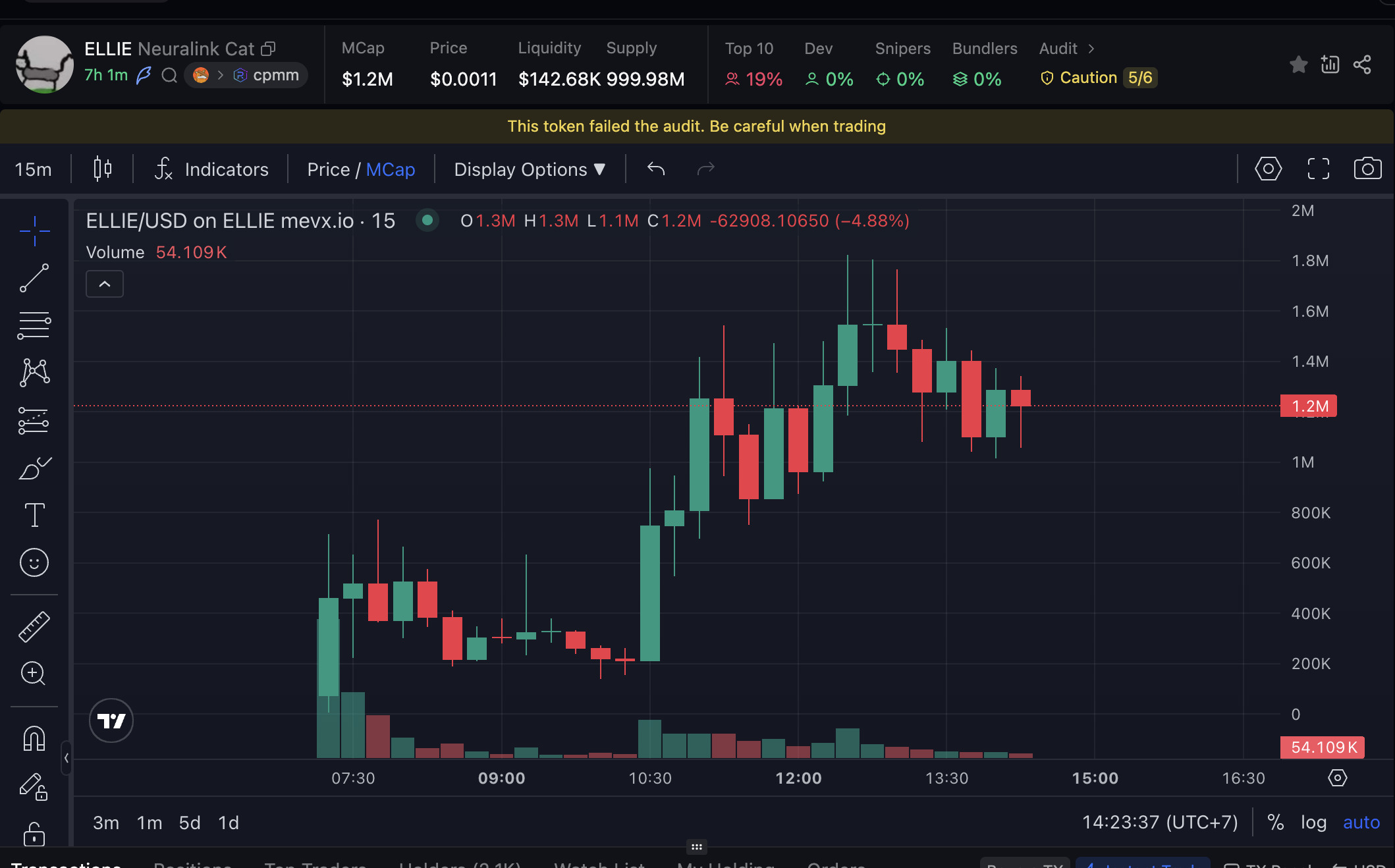Click the audit failure warning banner
The image size is (1395, 868).
[x=697, y=126]
